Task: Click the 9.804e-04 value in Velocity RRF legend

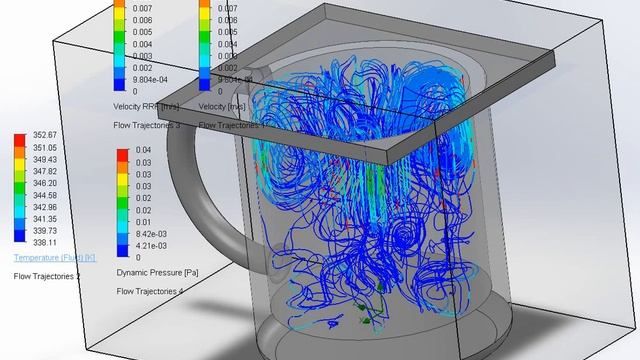Action: coord(150,80)
